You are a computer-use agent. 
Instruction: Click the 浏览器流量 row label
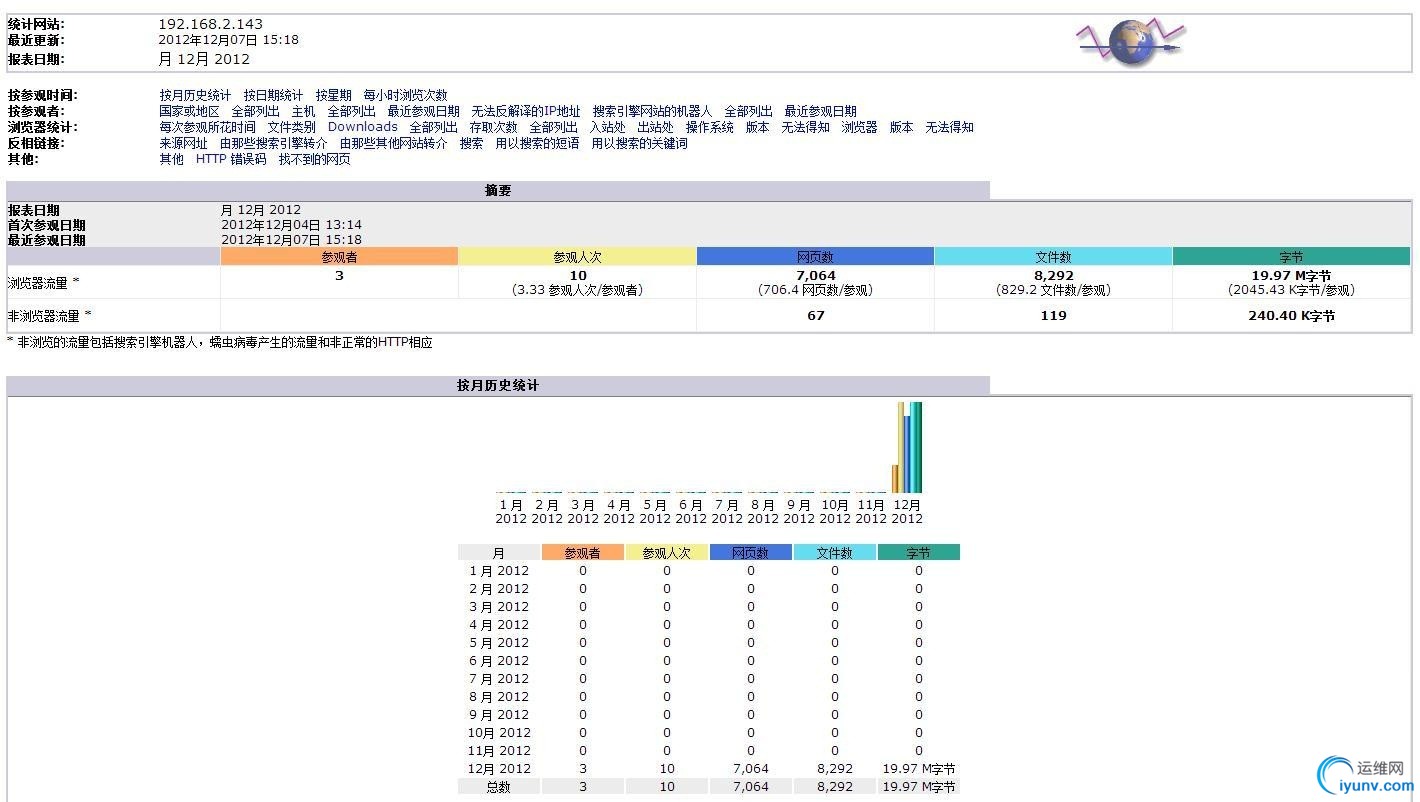[43, 283]
